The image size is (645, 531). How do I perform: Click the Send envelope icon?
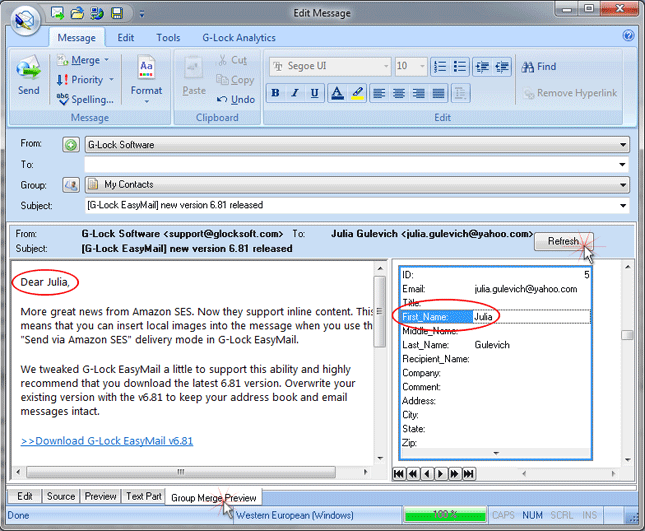coord(28,69)
